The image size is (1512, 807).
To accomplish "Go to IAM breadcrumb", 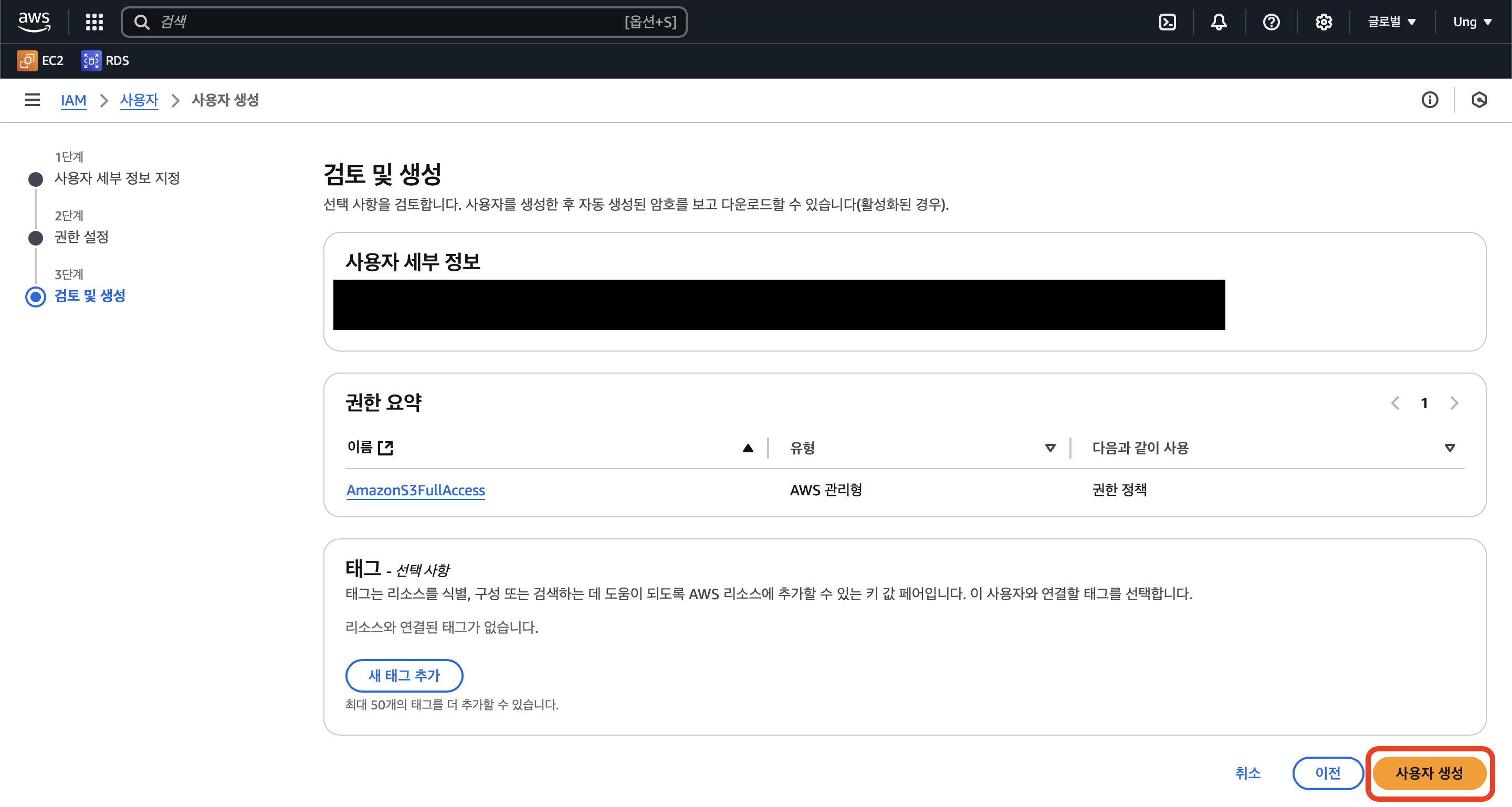I will tap(73, 100).
